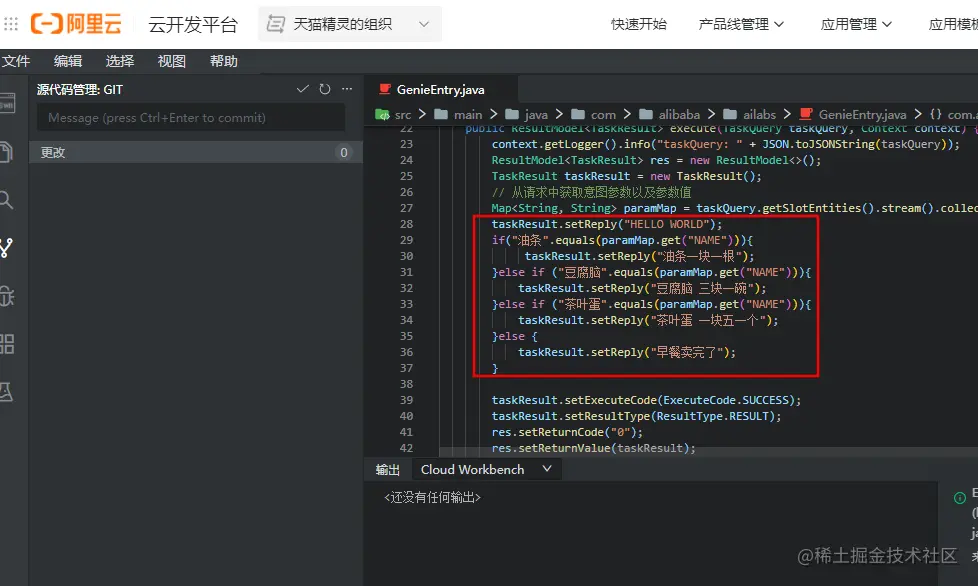
Task: Click line number 28 in the gutter
Action: (x=406, y=224)
